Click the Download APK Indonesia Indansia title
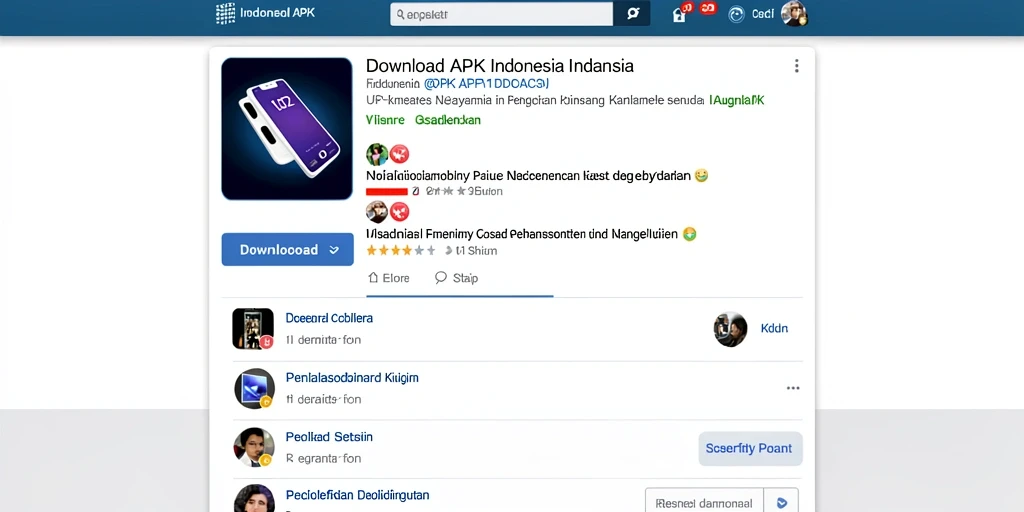Viewport: 1024px width, 512px height. (500, 65)
